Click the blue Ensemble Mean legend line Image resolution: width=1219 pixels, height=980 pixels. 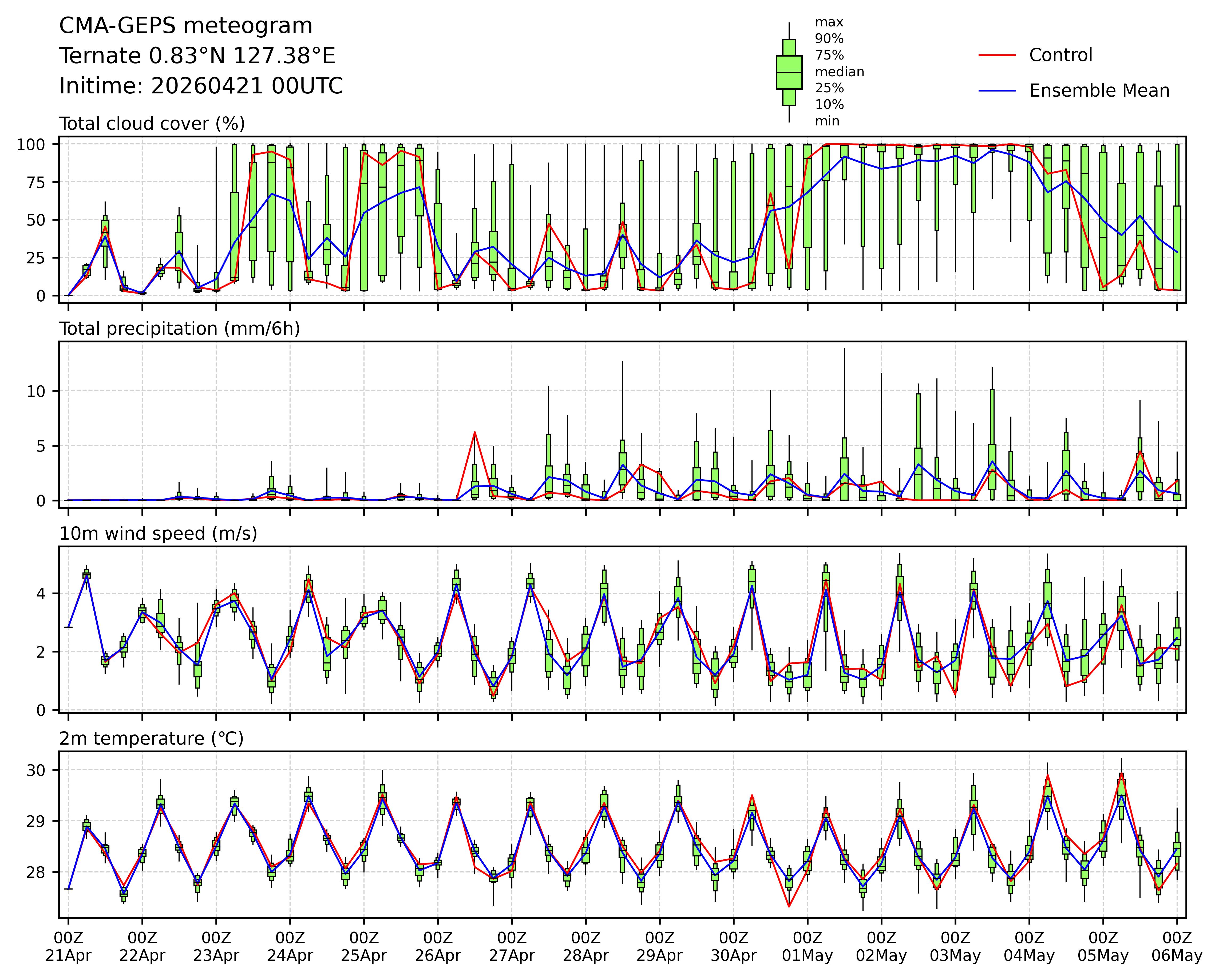tap(997, 91)
